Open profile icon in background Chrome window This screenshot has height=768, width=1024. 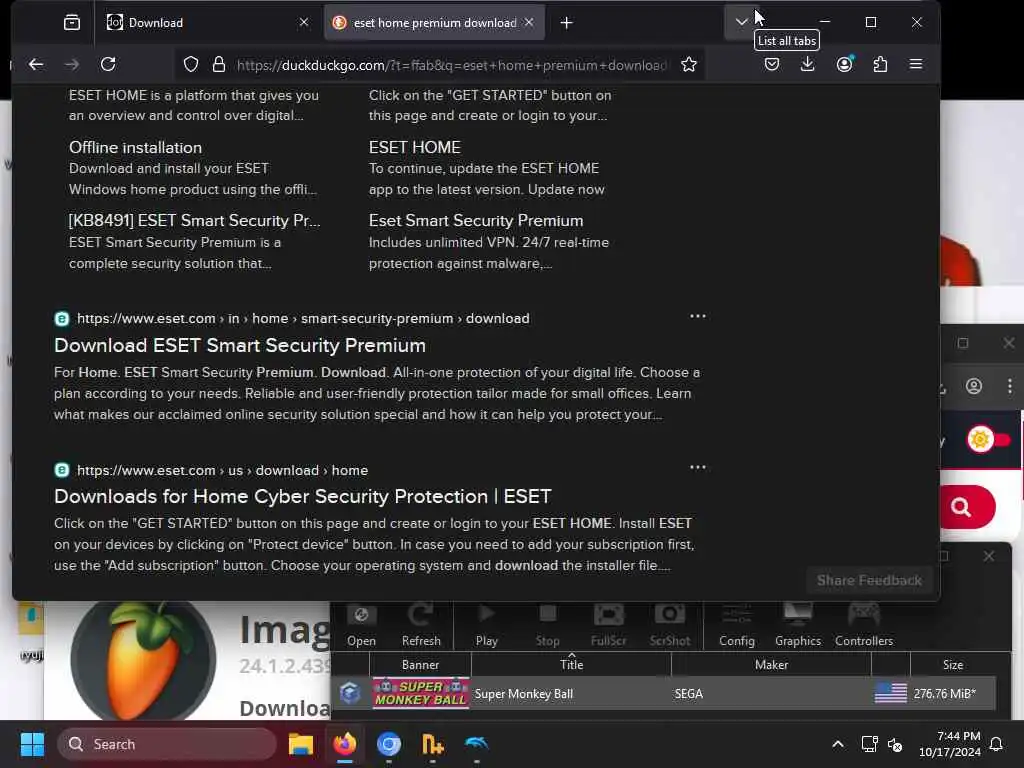(974, 387)
